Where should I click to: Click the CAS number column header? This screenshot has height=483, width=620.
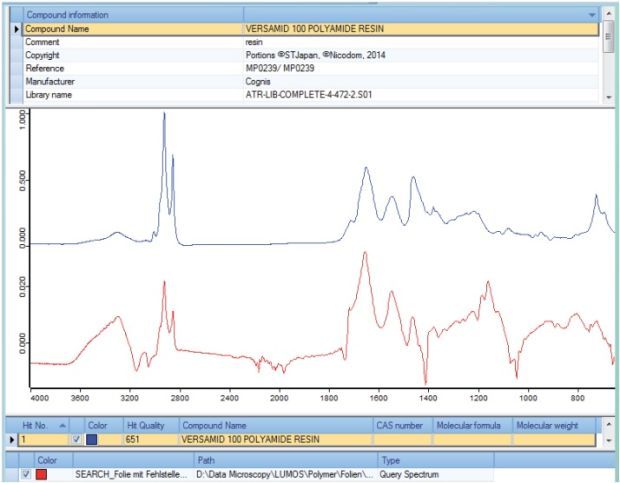coord(401,425)
